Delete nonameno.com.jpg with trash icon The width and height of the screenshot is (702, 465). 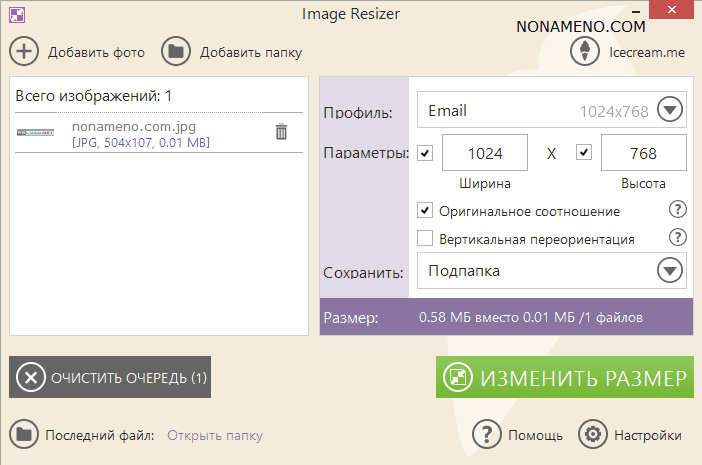[281, 132]
